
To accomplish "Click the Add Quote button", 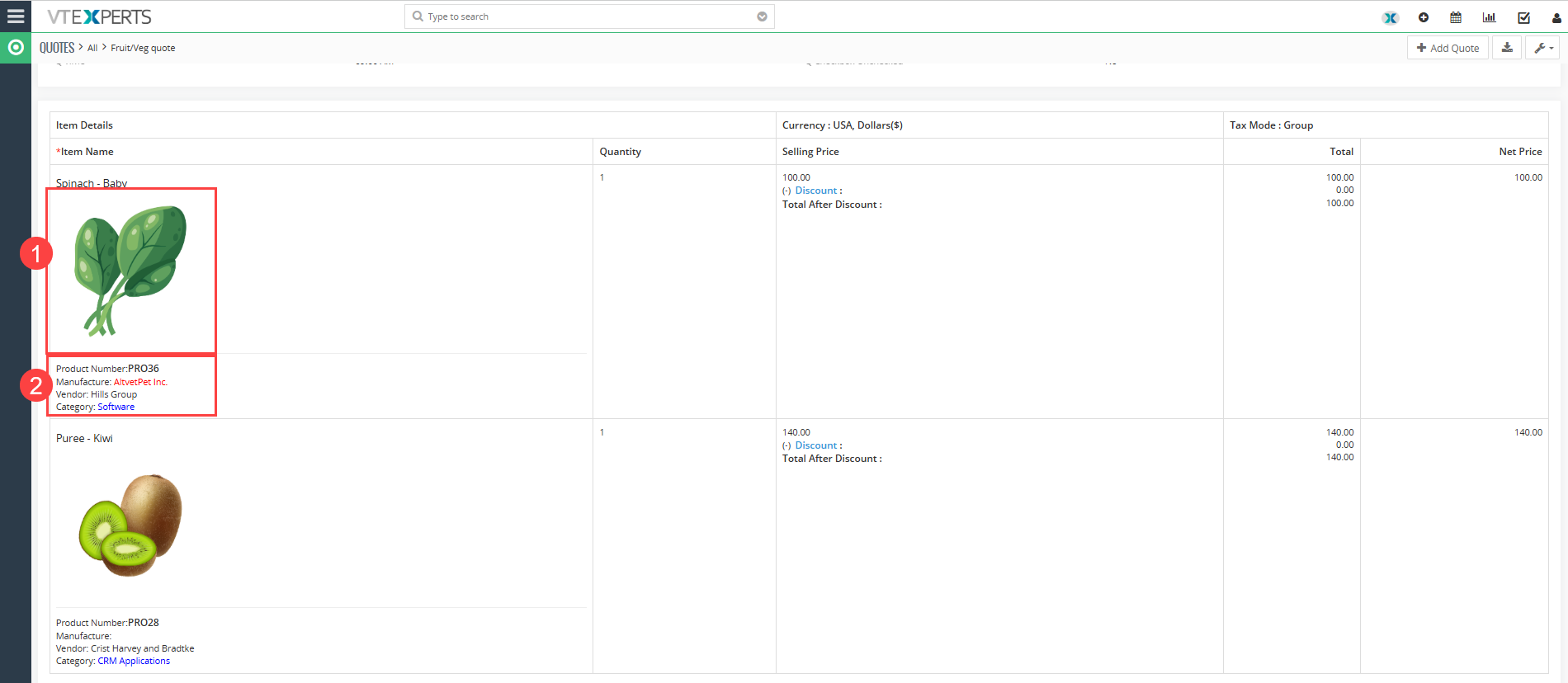I will [x=1448, y=48].
